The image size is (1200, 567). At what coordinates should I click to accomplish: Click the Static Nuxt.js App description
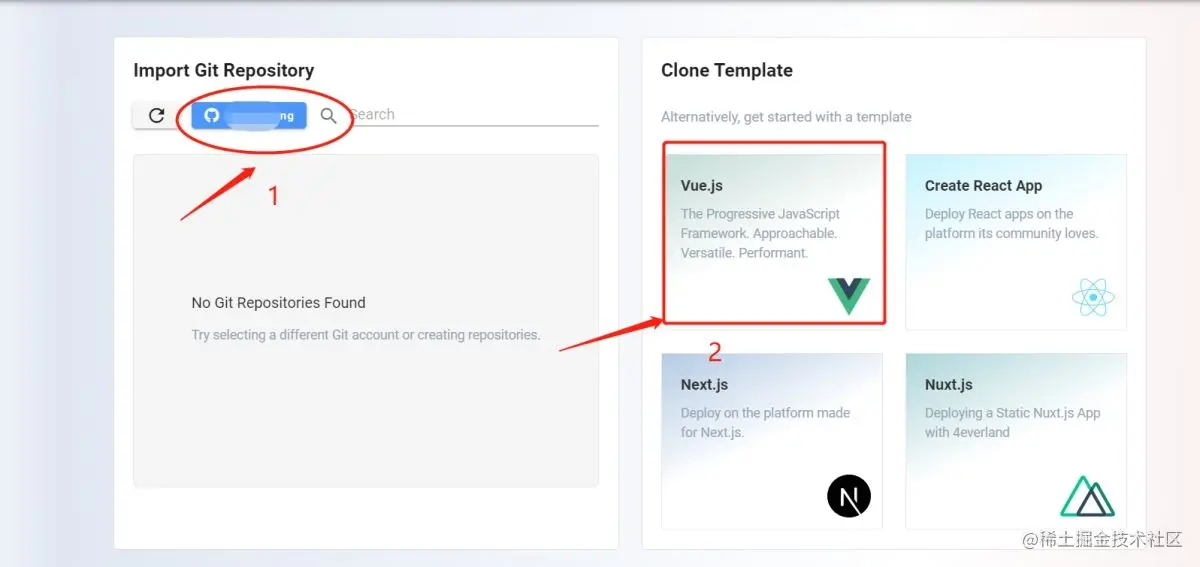point(1012,422)
